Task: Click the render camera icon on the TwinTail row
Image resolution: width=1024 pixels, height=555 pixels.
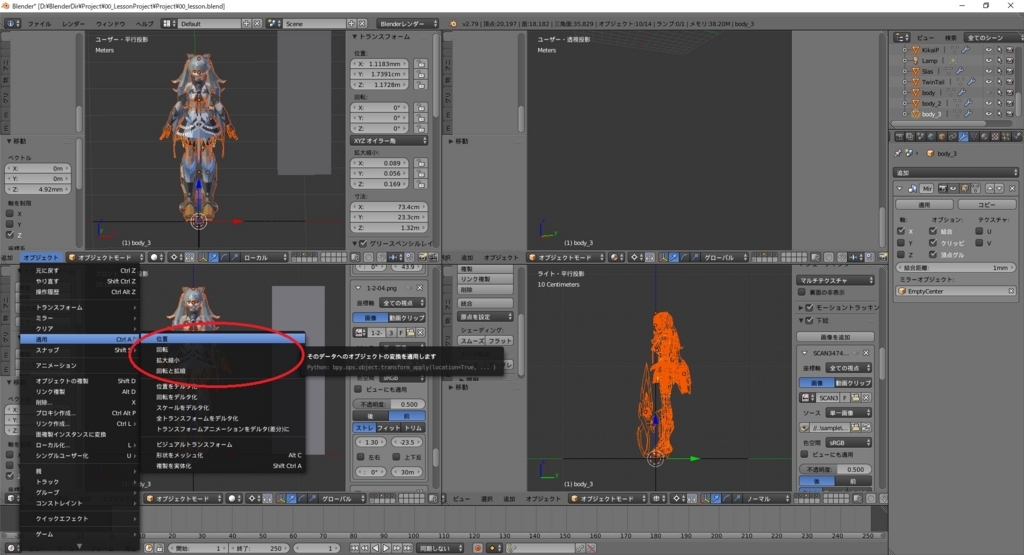Action: pos(1010,82)
